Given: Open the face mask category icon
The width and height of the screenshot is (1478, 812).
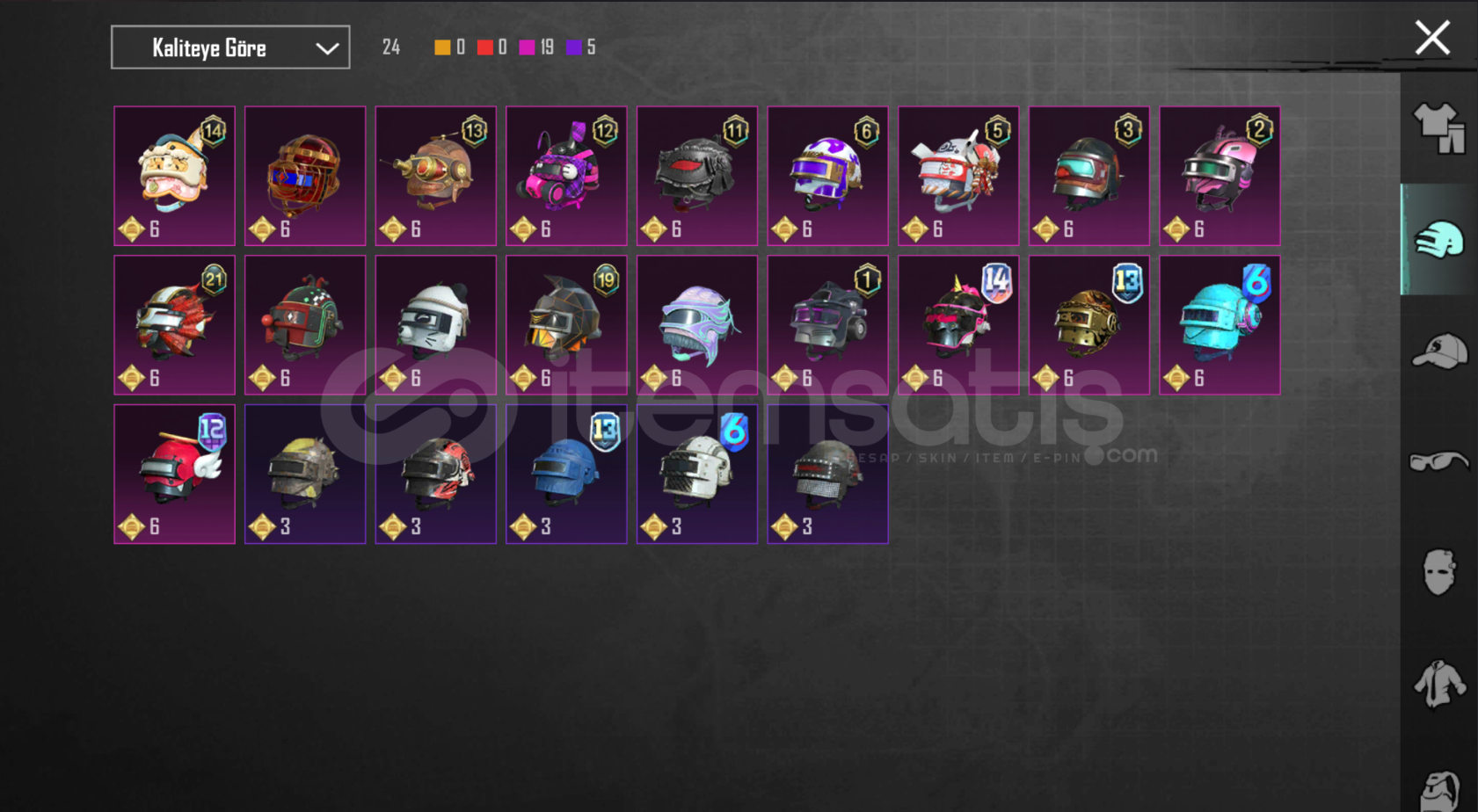Looking at the screenshot, I should (1439, 572).
